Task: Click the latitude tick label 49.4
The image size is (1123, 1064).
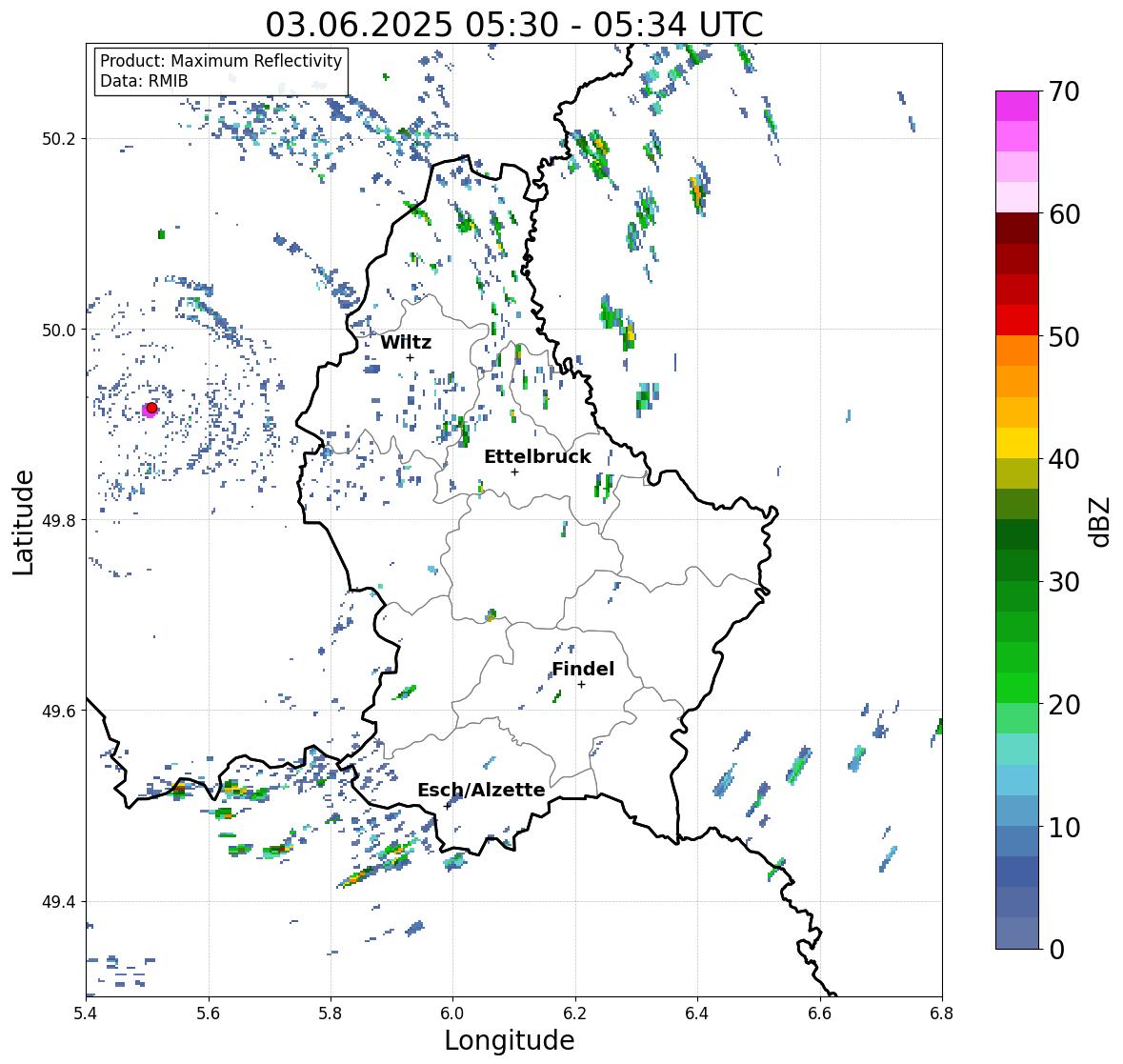Action: 59,902
